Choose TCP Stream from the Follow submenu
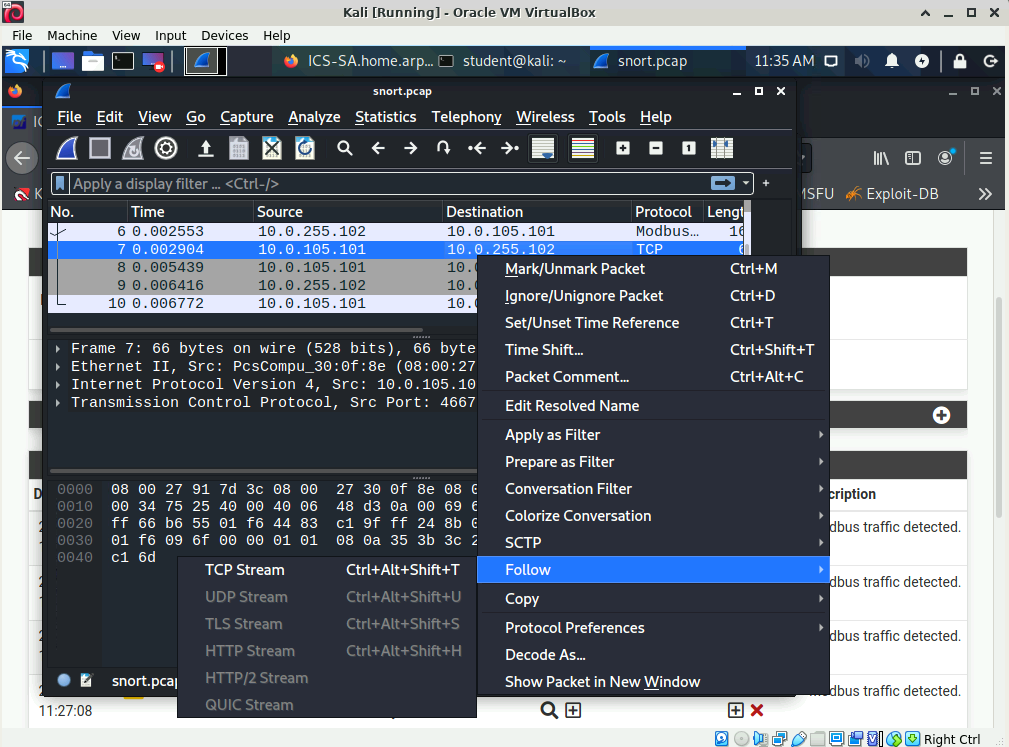Viewport: 1009px width, 747px height. 327,570
